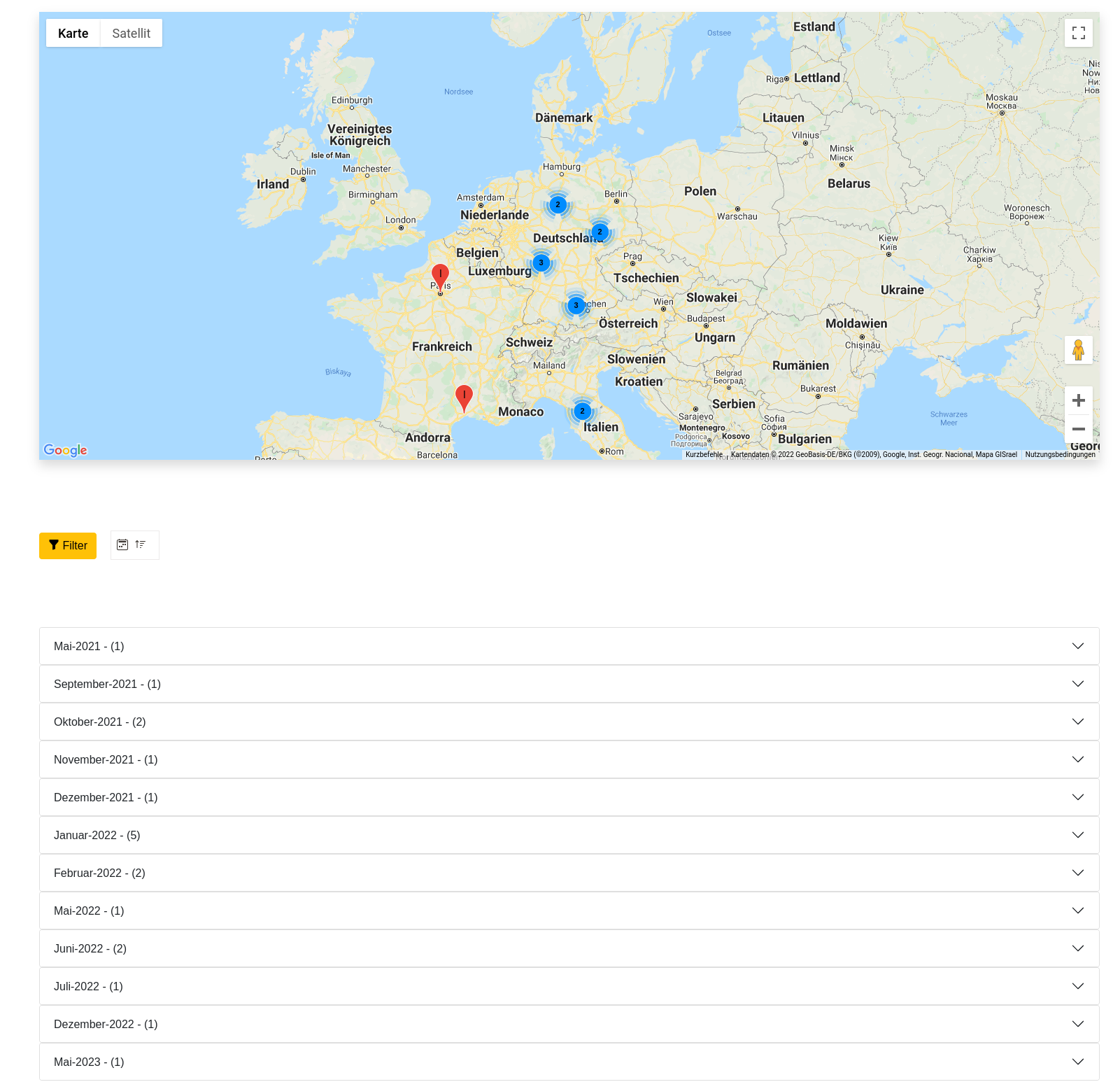Expand the Mai-2022 section
This screenshot has width=1120, height=1089.
click(x=569, y=911)
